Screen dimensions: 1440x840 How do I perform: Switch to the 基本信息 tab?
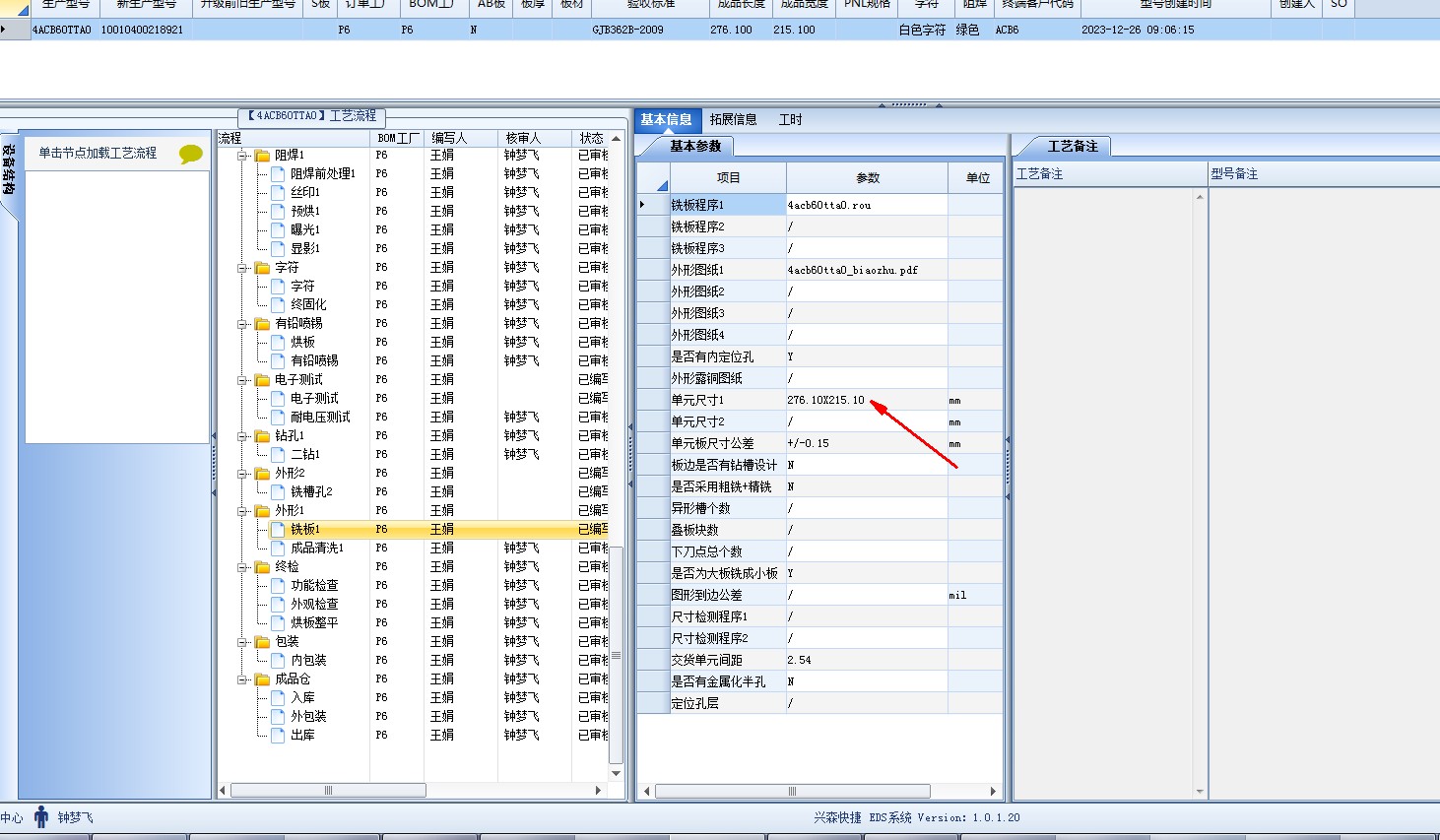point(667,120)
